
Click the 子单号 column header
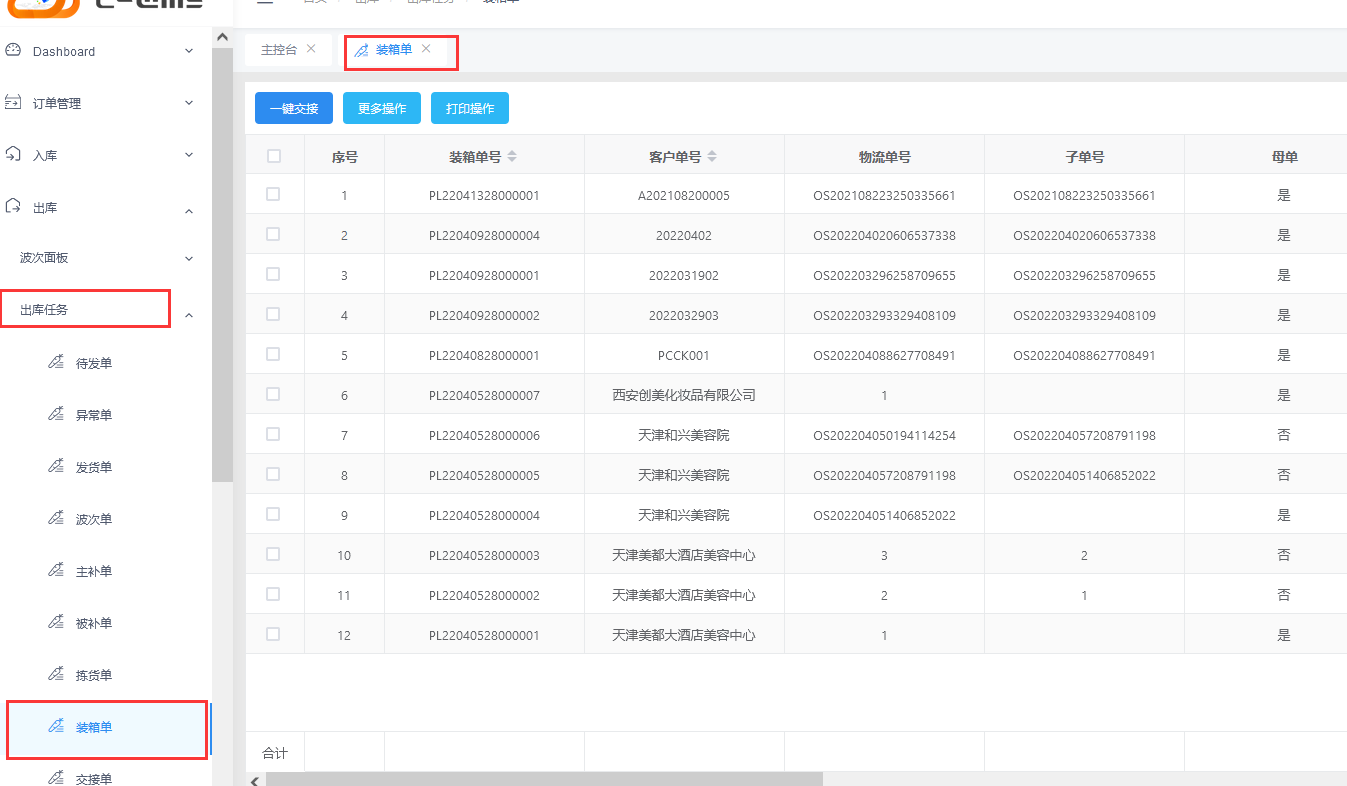(1084, 156)
